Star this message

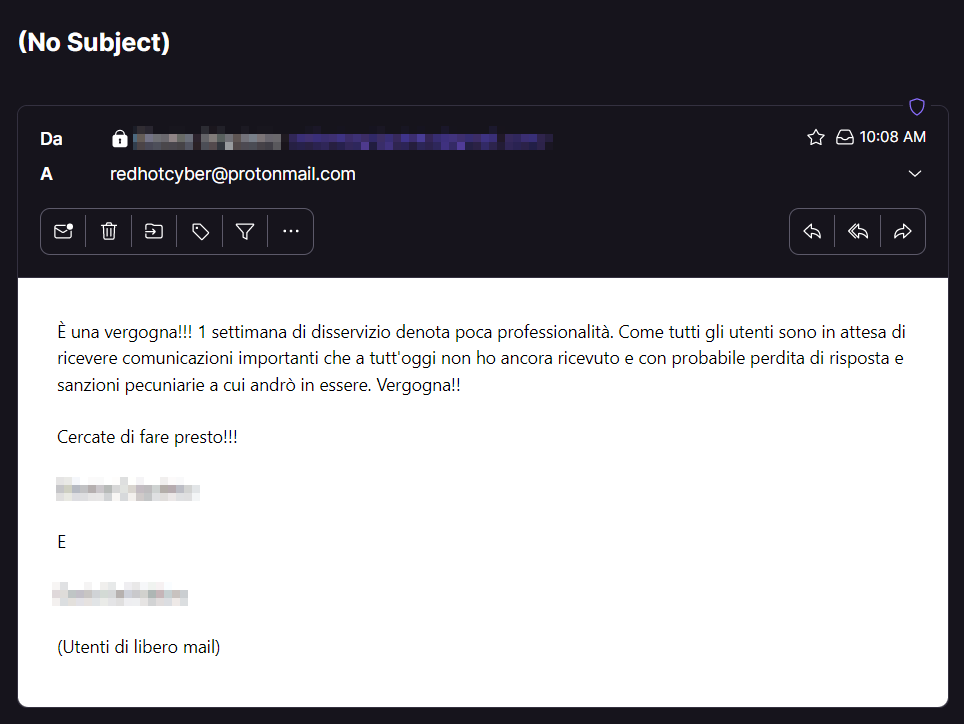pos(816,137)
